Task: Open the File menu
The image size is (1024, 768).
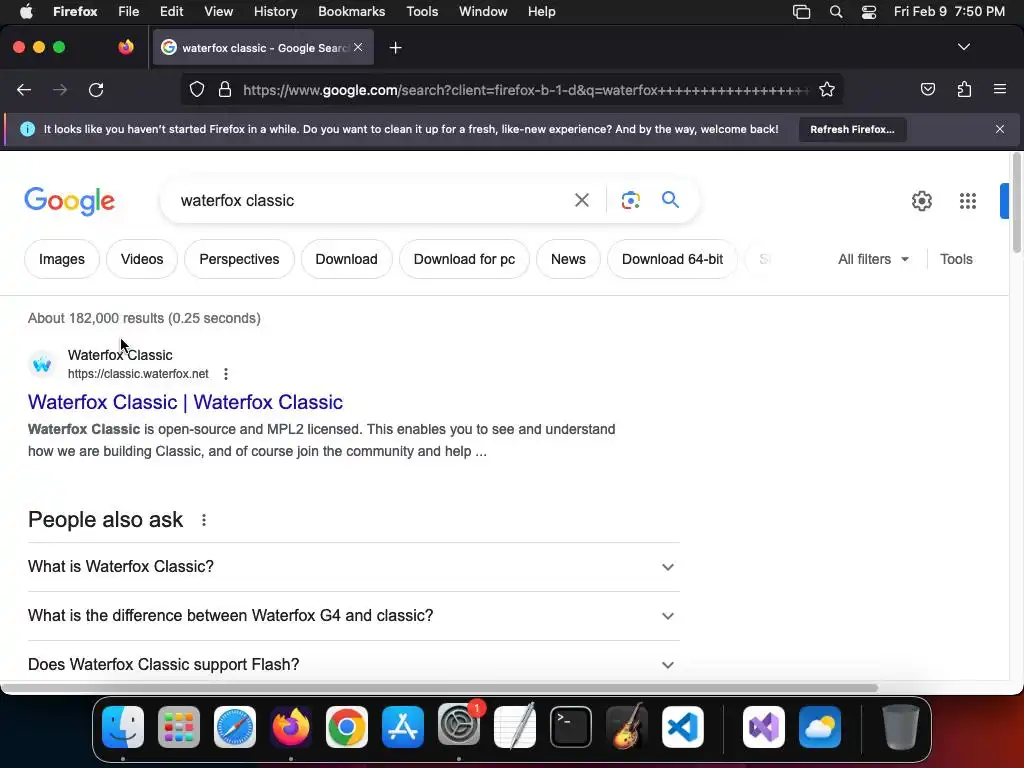Action: pos(129,12)
